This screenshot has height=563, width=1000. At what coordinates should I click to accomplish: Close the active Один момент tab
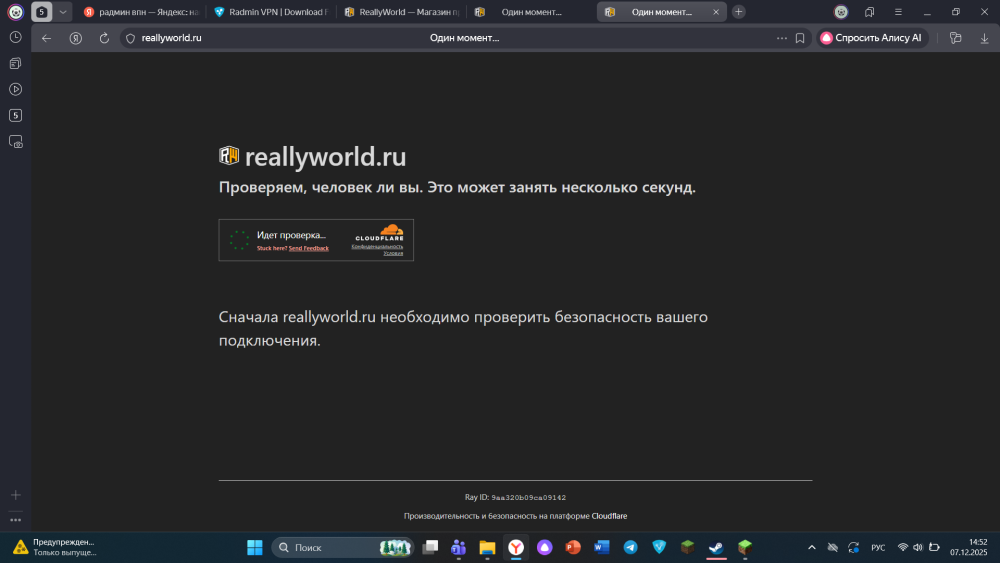(x=716, y=12)
